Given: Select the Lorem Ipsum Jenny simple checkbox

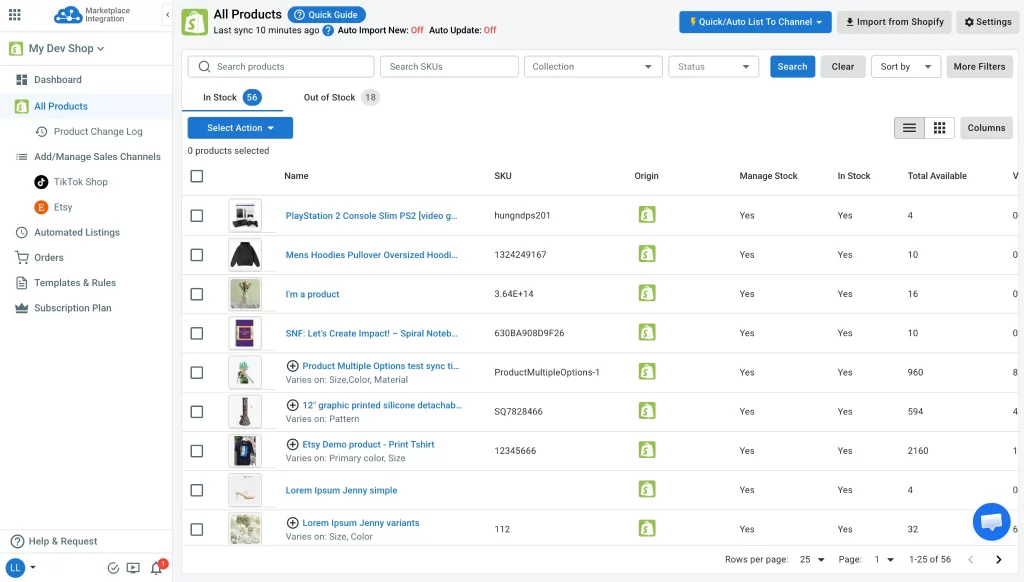Looking at the screenshot, I should [x=197, y=490].
